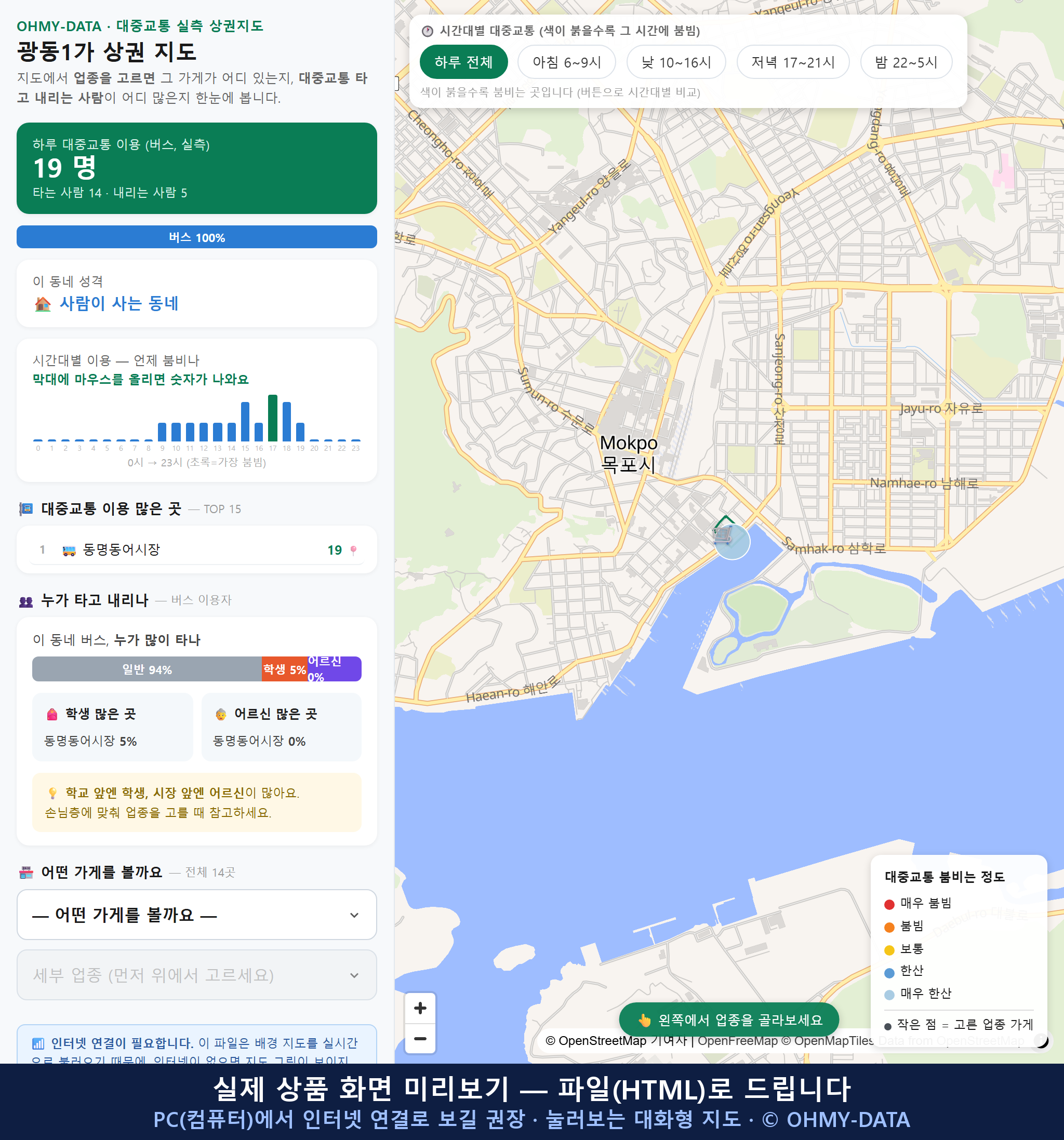Click the 왼쪽에서 업종을 골라보세요 banner

[x=729, y=1020]
